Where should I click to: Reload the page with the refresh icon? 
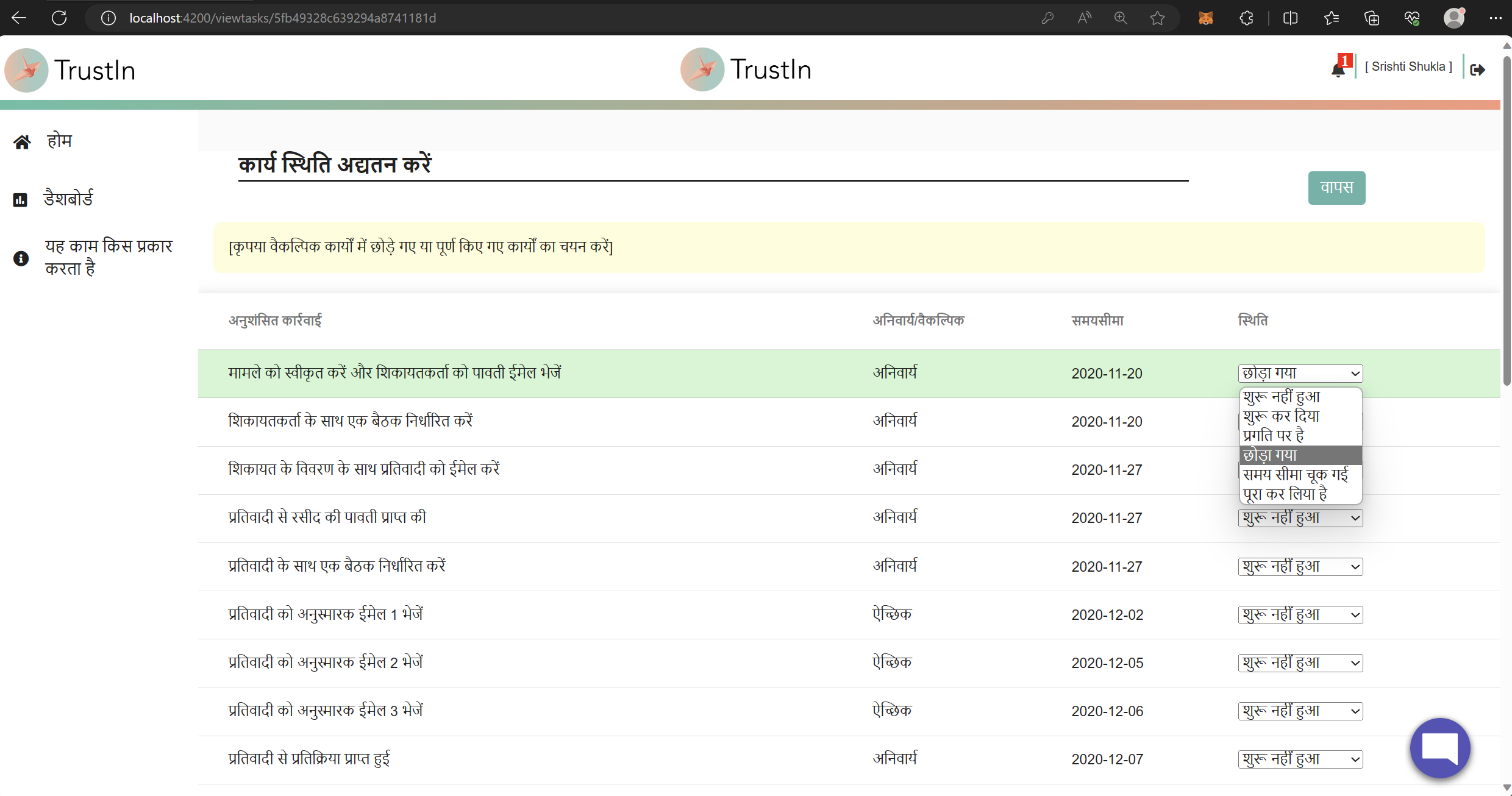point(59,18)
